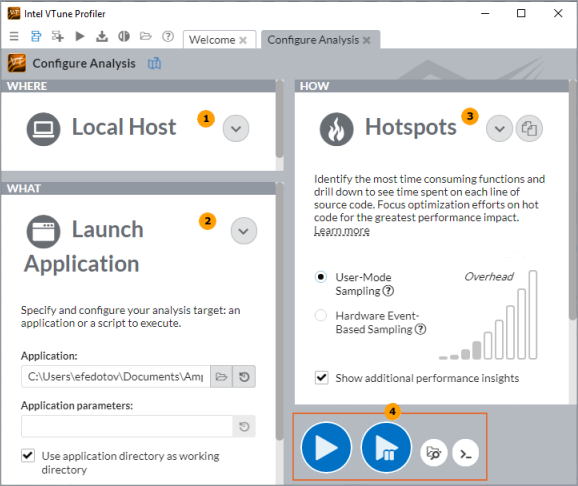Follow the Learn more link
The width and height of the screenshot is (578, 486).
pos(342,230)
